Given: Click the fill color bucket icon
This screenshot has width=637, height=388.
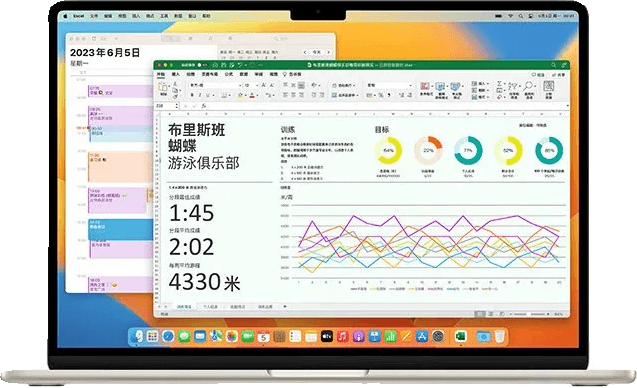Looking at the screenshot, I should click(x=240, y=95).
